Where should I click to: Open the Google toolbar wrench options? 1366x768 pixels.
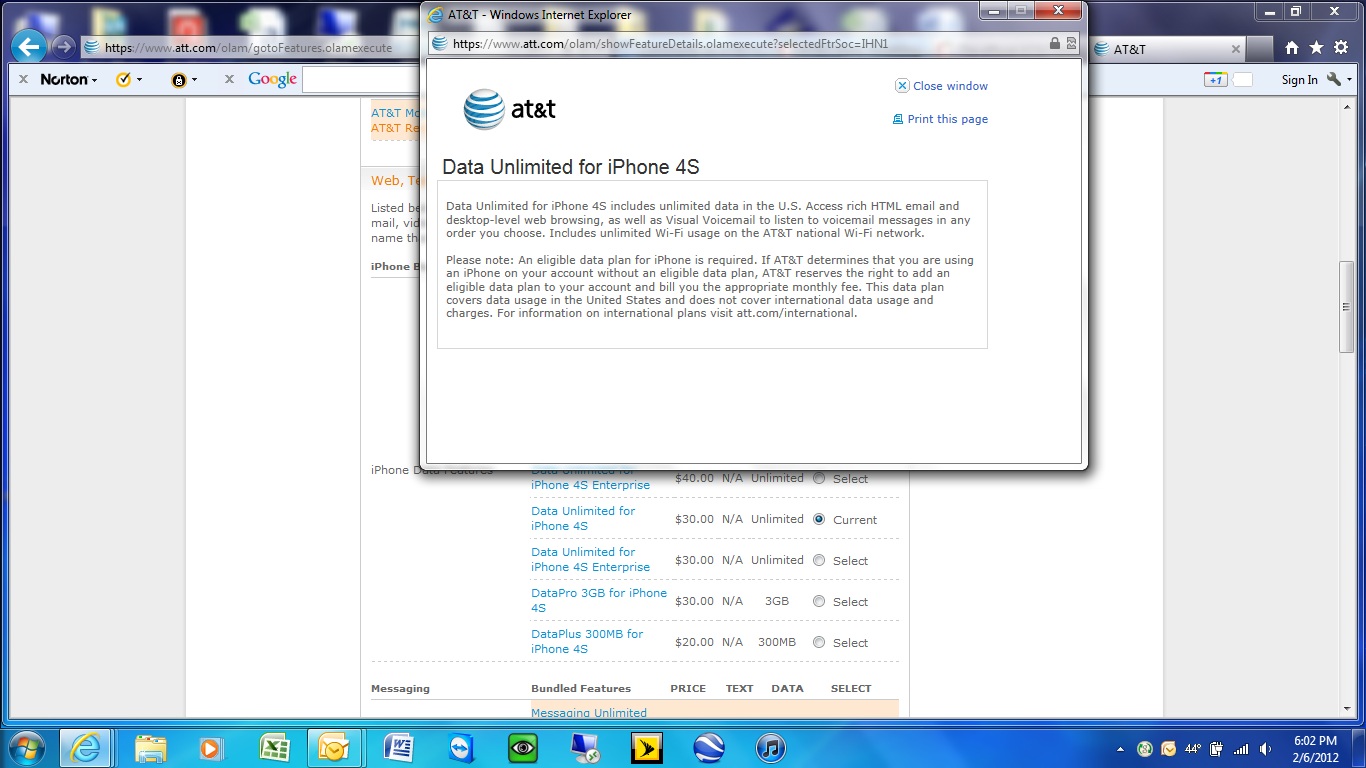point(1334,79)
